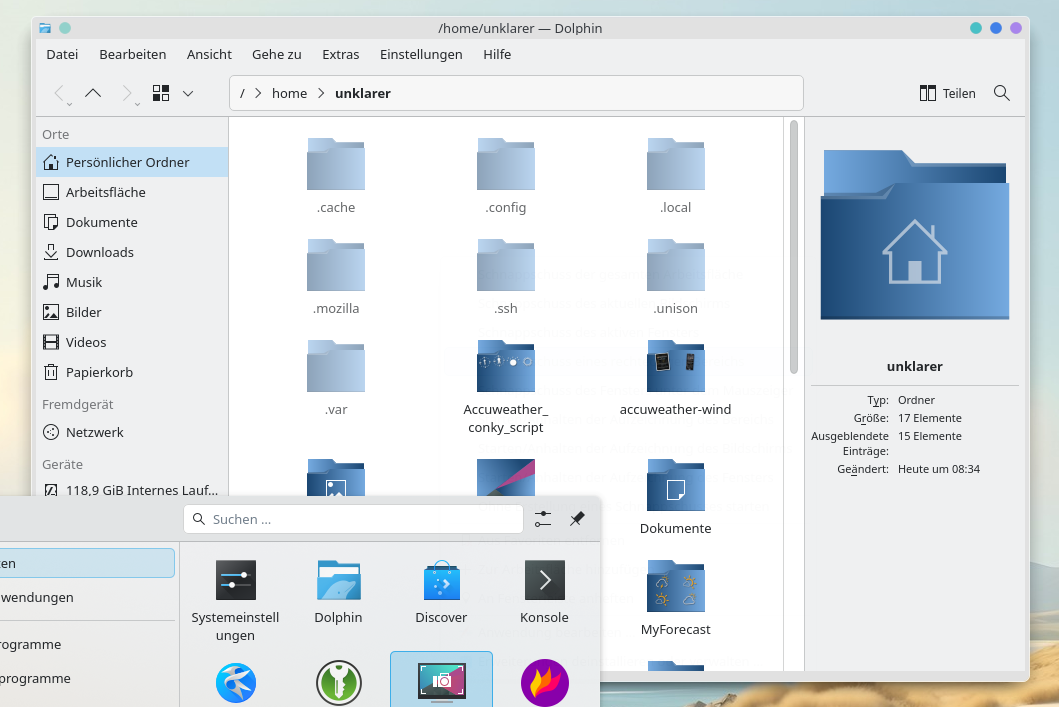Viewport: 1059px width, 707px height.
Task: Pin the launcher with the pin icon
Action: (577, 519)
